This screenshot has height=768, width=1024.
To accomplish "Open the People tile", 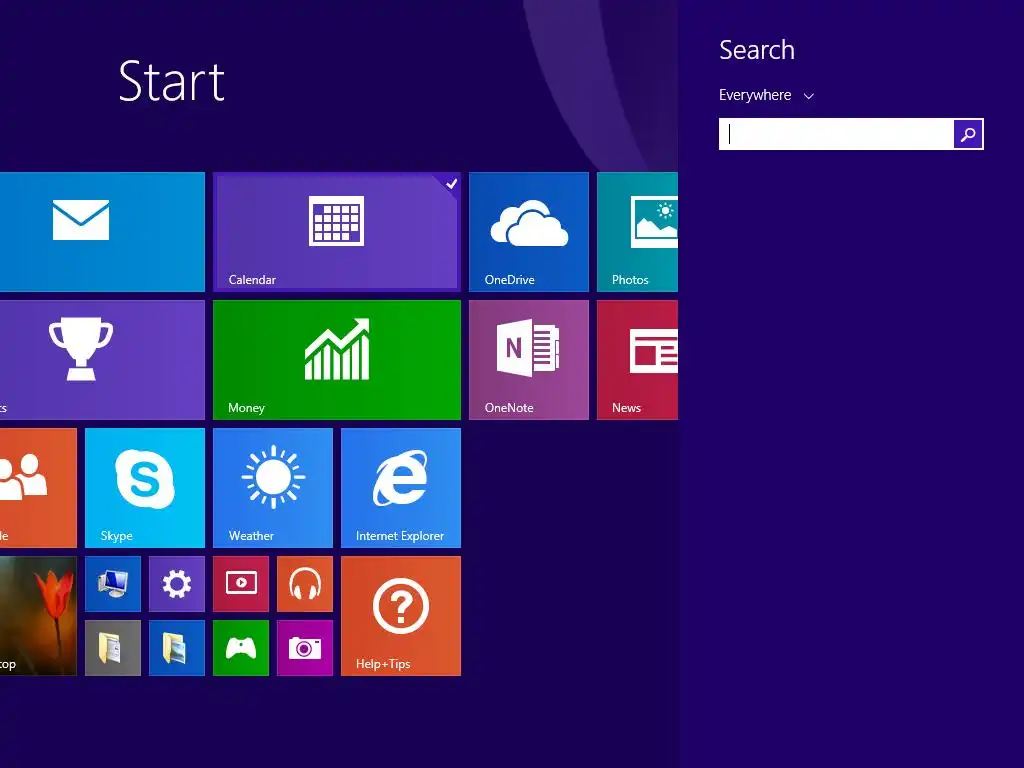I will (x=38, y=488).
